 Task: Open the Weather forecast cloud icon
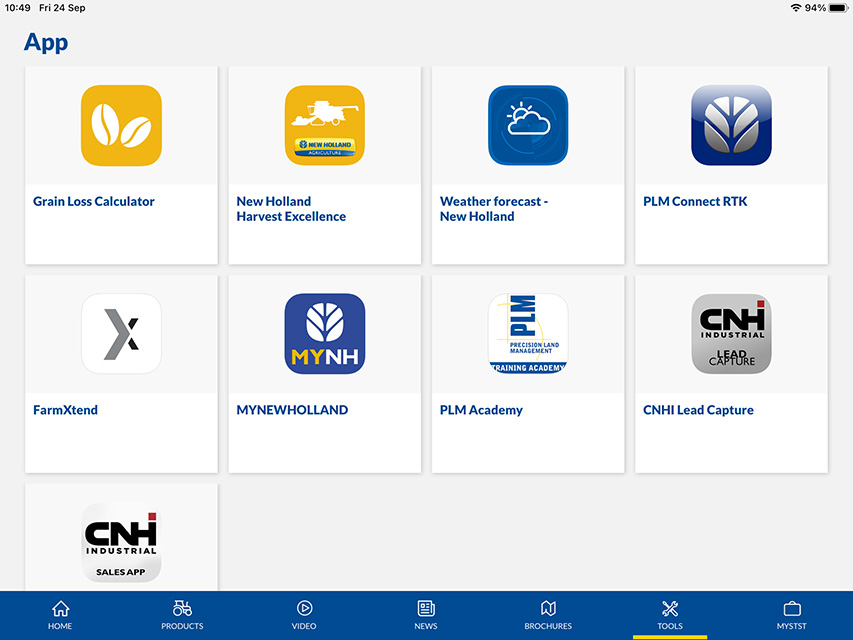tap(528, 125)
